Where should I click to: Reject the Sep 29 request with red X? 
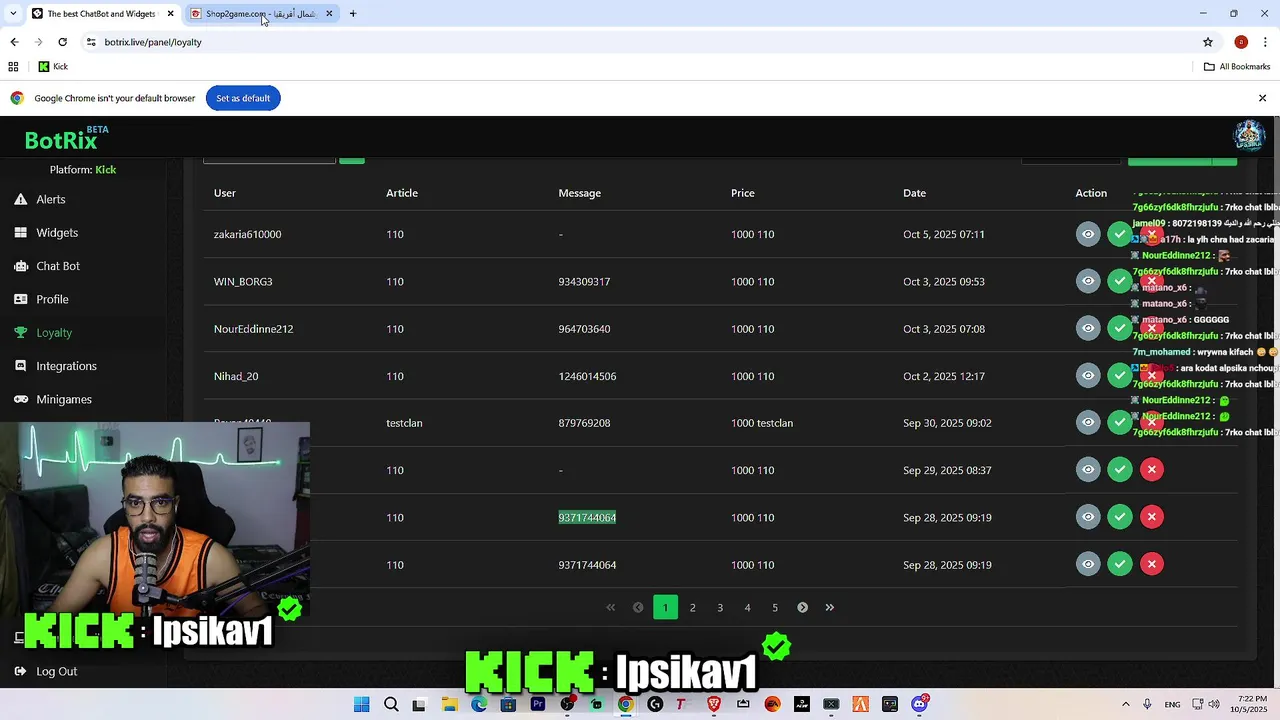pyautogui.click(x=1152, y=469)
